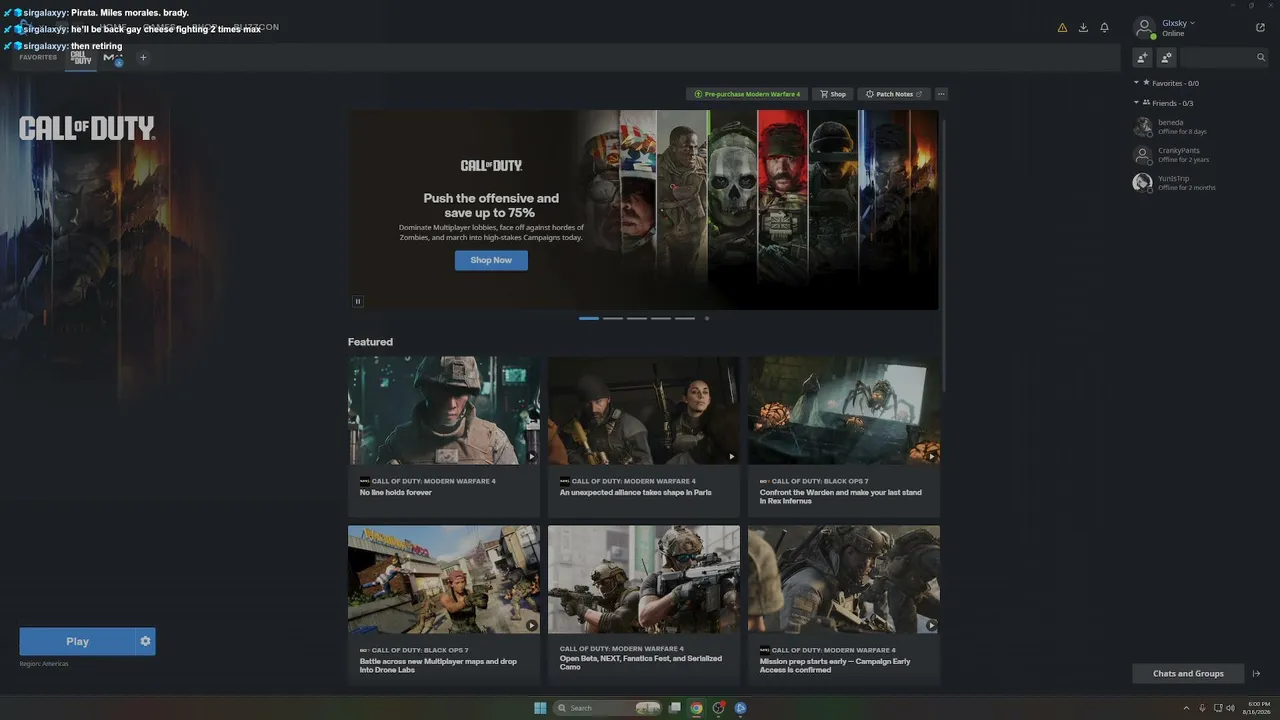Click Pre-purchase Modern Warfare 4 button
Image resolution: width=1280 pixels, height=720 pixels.
click(748, 94)
